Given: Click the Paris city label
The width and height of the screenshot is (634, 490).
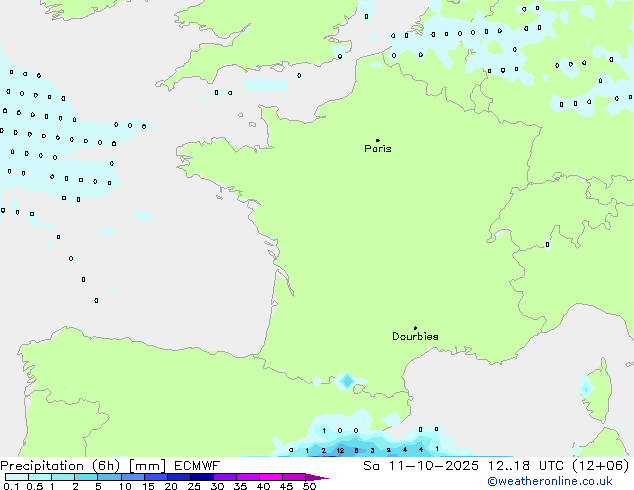Looking at the screenshot, I should pyautogui.click(x=378, y=149).
